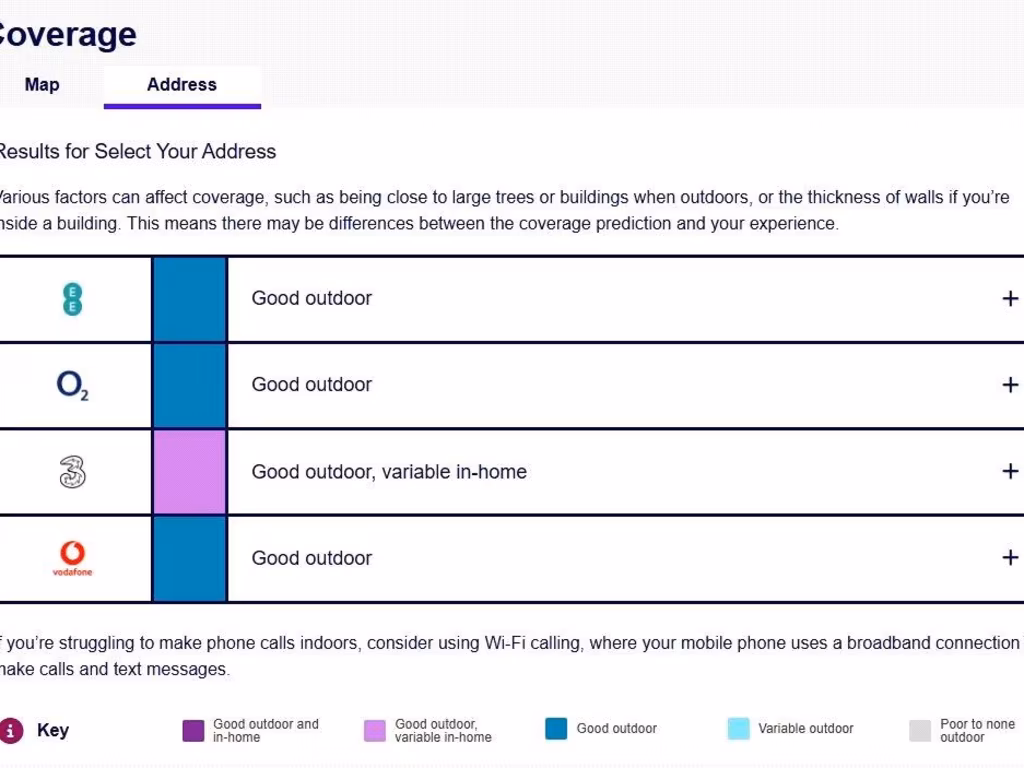Click the O2 network logo
This screenshot has width=1024, height=768.
(72, 385)
